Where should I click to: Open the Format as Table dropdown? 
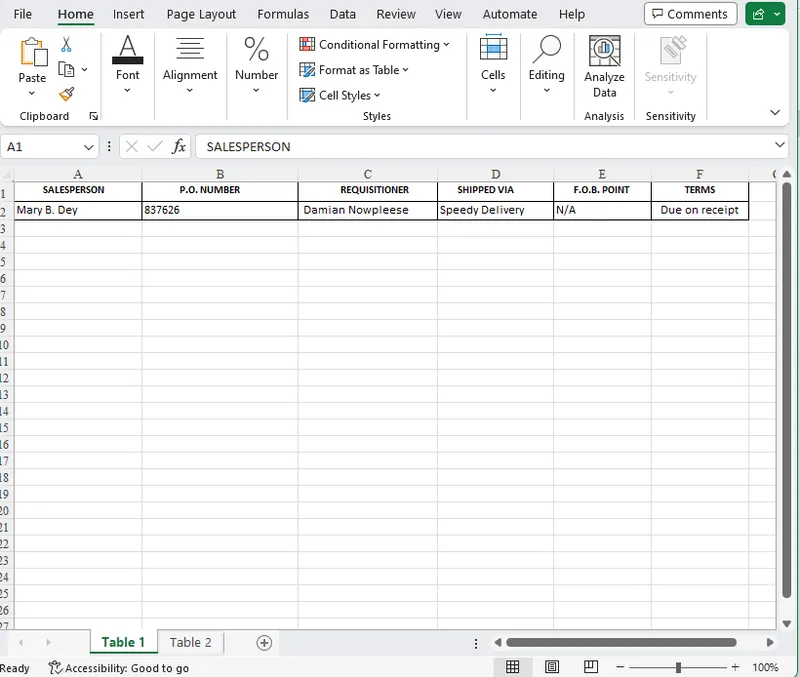[x=354, y=70]
